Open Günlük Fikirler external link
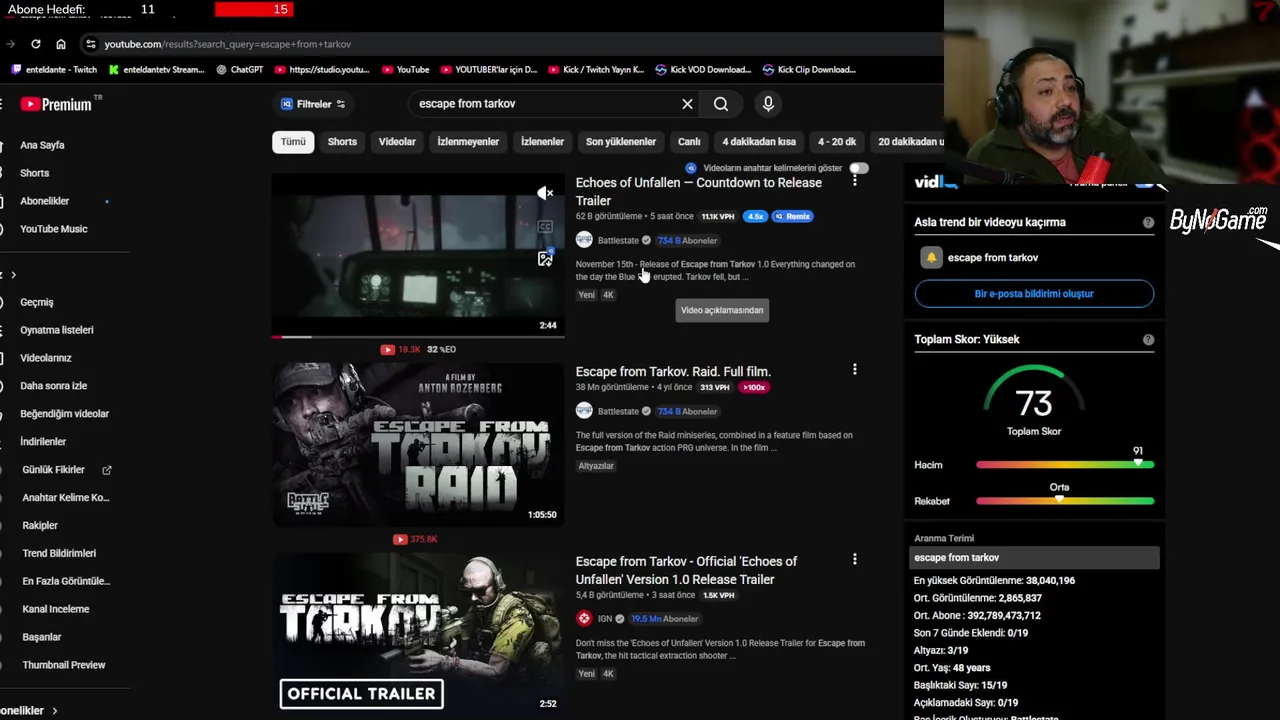Viewport: 1280px width, 720px height. click(65, 470)
